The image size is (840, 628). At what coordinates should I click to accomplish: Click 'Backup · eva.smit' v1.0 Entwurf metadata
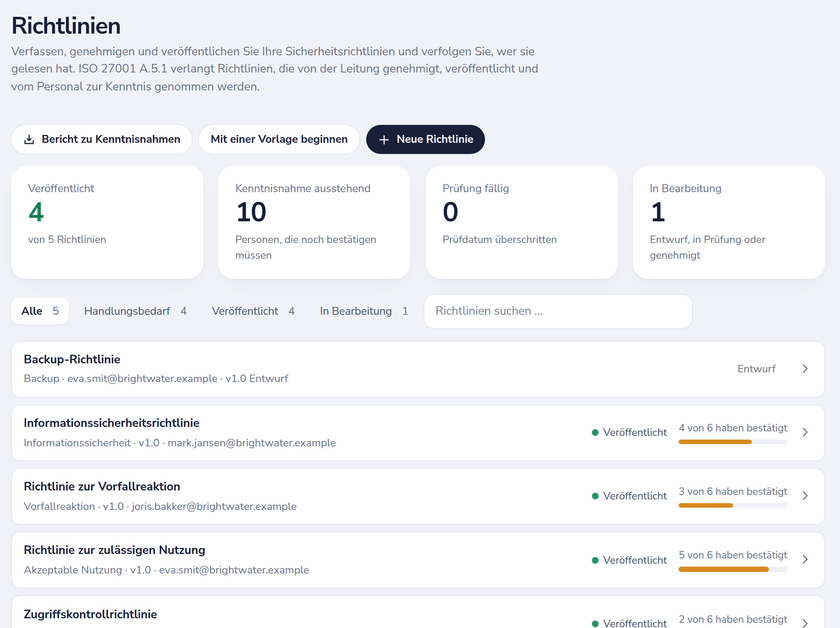tap(155, 379)
